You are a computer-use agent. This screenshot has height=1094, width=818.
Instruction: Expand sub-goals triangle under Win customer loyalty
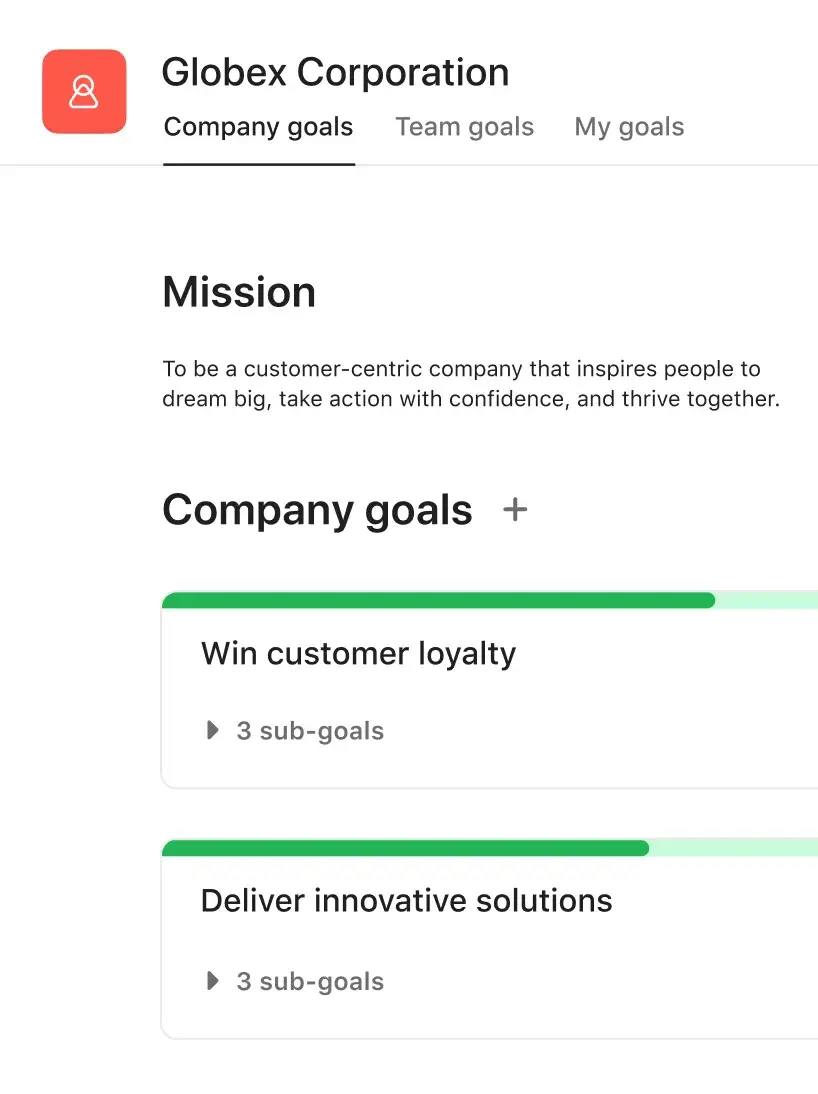click(x=212, y=731)
